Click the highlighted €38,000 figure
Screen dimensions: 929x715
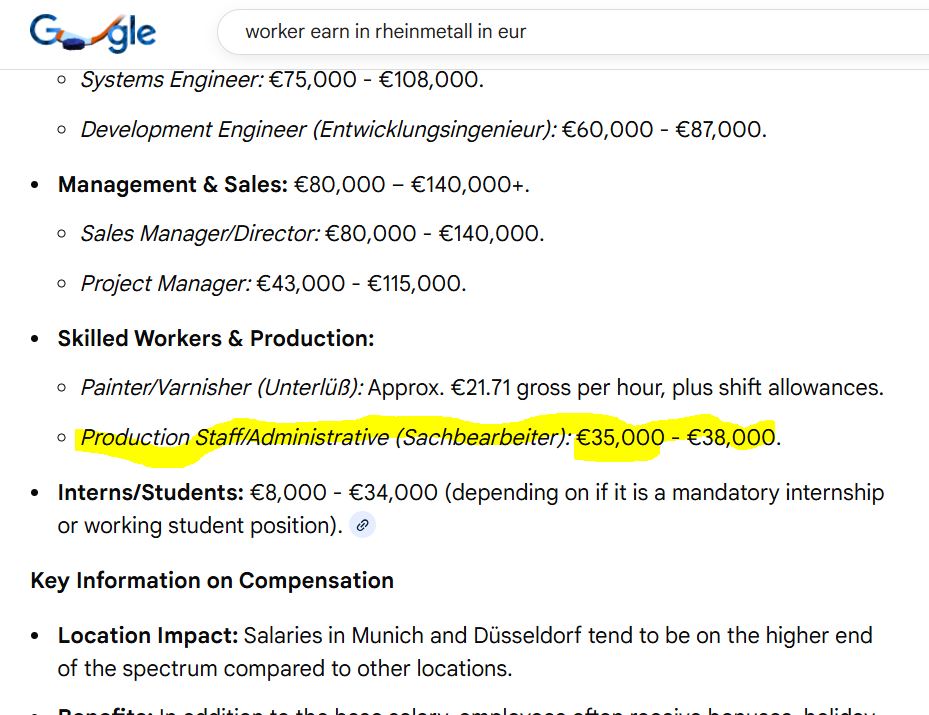coord(731,437)
